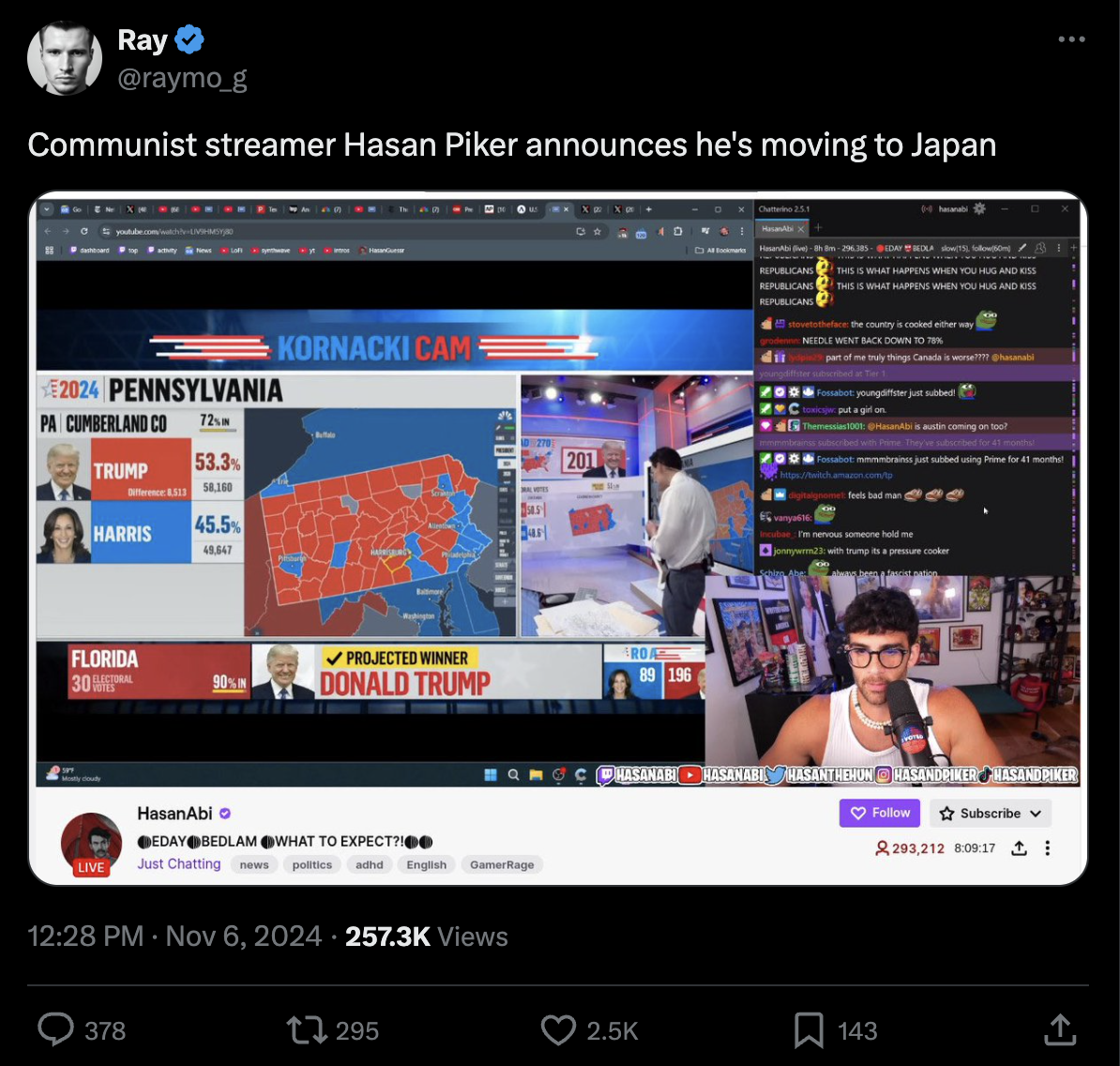1120x1066 pixels.
Task: Open the tweet timestamp Nov 6, 2024
Action: 244,936
